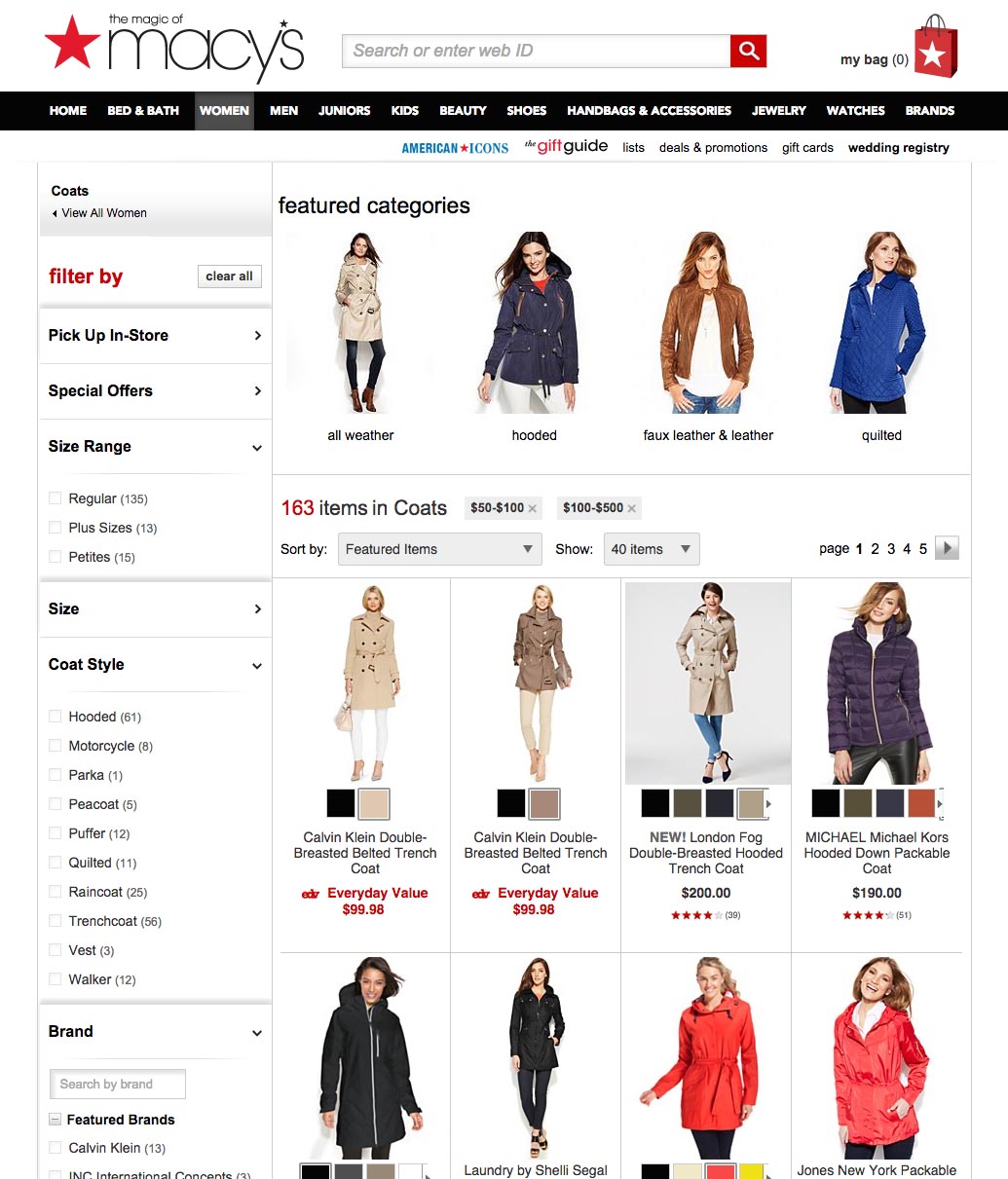Click the Macy's red star logo
The height and width of the screenshot is (1179, 1008).
tap(72, 43)
